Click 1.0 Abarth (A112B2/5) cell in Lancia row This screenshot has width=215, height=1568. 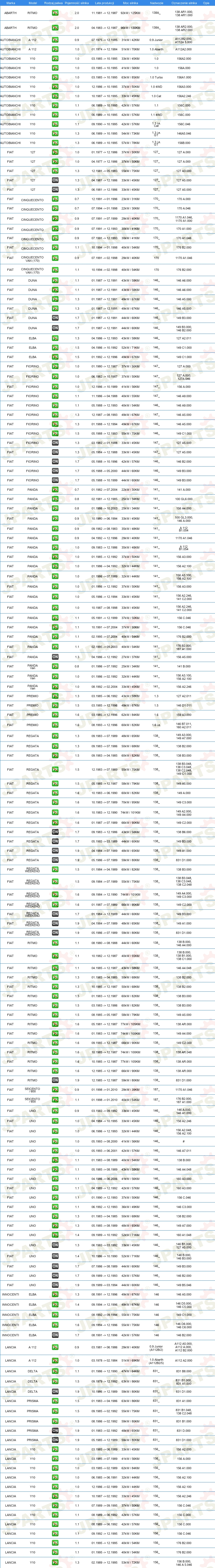[156, 1361]
